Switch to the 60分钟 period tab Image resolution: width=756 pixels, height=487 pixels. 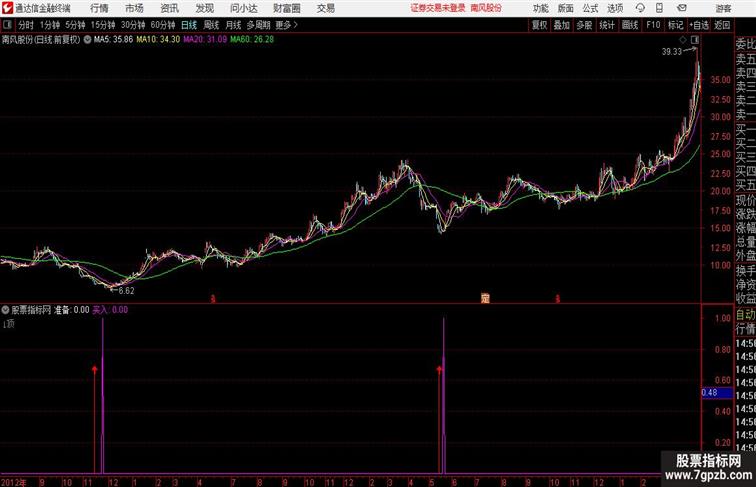[163, 25]
